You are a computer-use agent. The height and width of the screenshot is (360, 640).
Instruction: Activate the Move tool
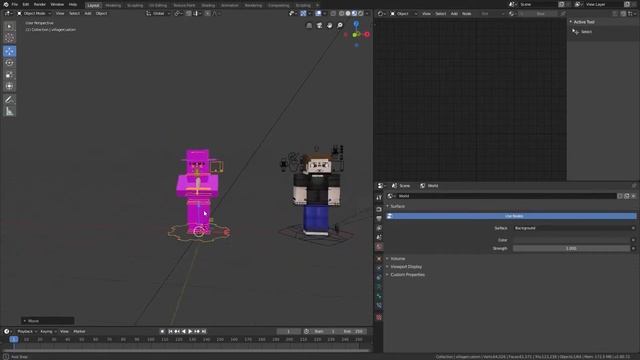coord(9,51)
